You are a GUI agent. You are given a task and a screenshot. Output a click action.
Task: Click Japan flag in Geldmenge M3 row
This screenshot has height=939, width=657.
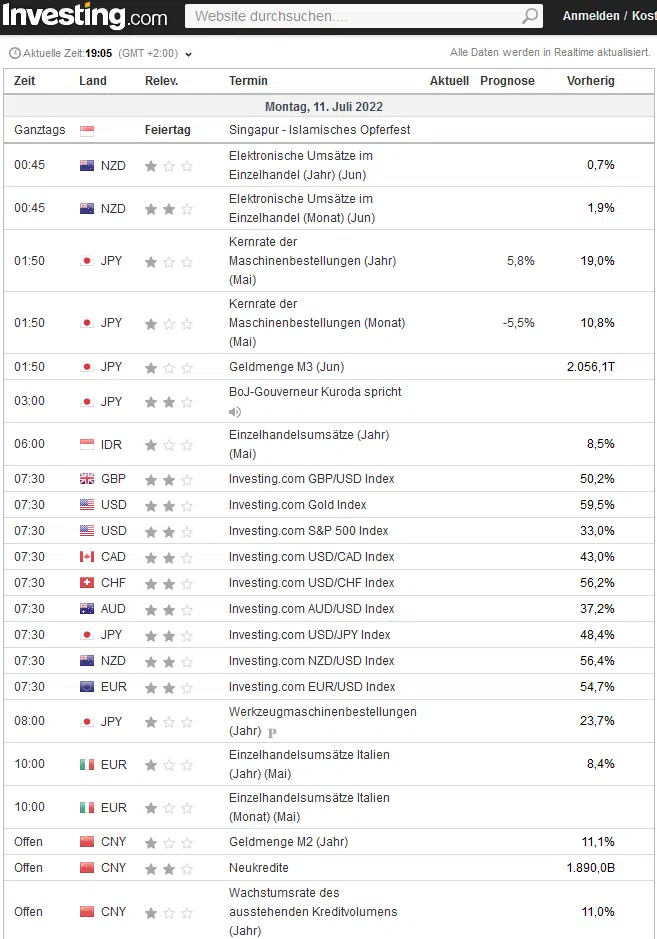(87, 367)
